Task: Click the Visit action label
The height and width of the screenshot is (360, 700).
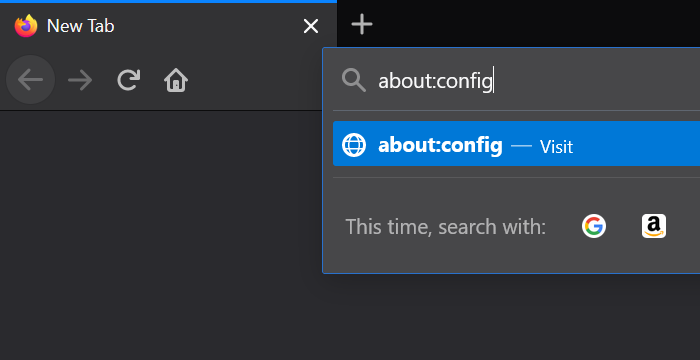Action: click(x=556, y=147)
